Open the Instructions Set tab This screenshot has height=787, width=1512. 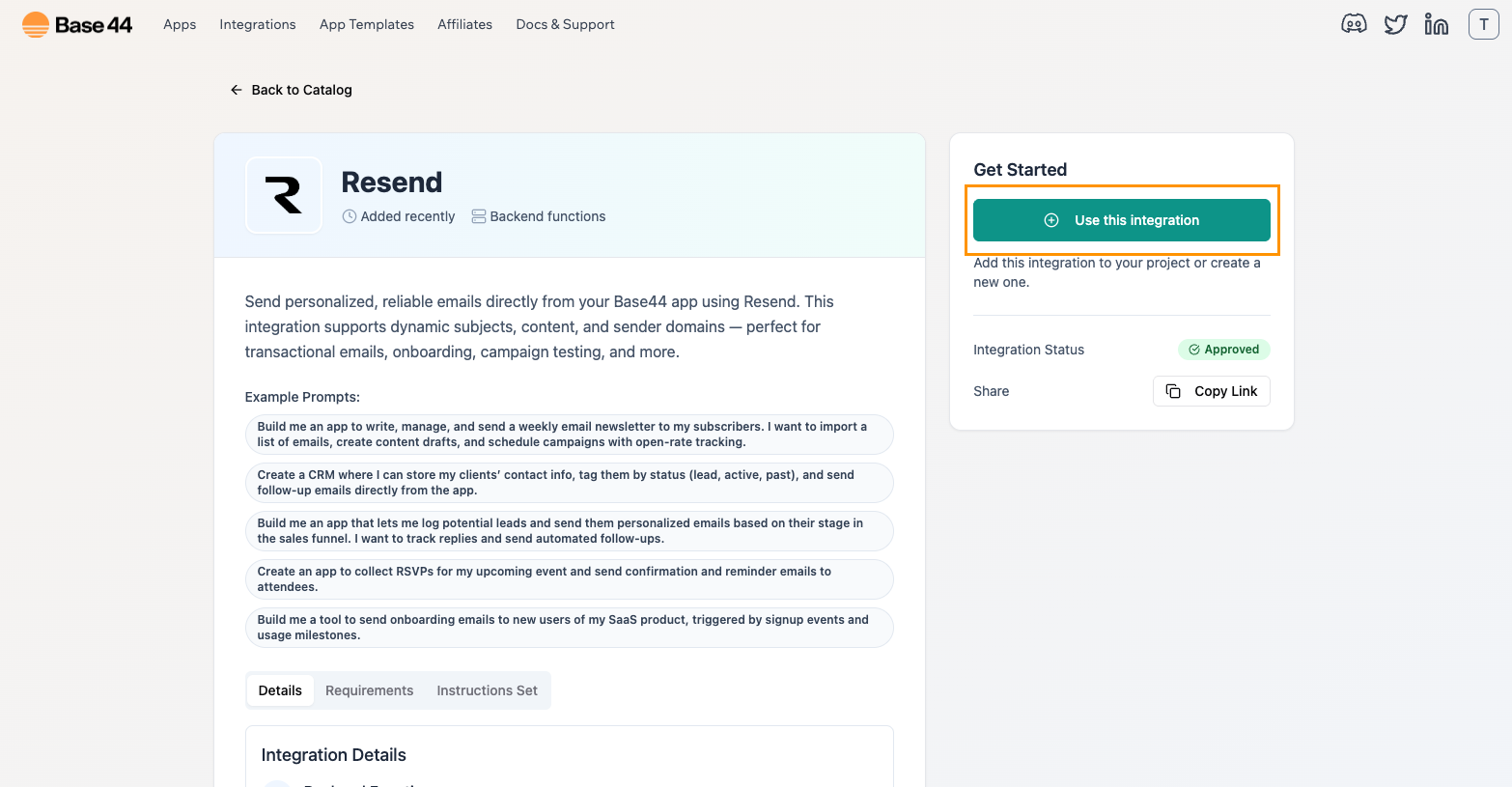pos(487,690)
